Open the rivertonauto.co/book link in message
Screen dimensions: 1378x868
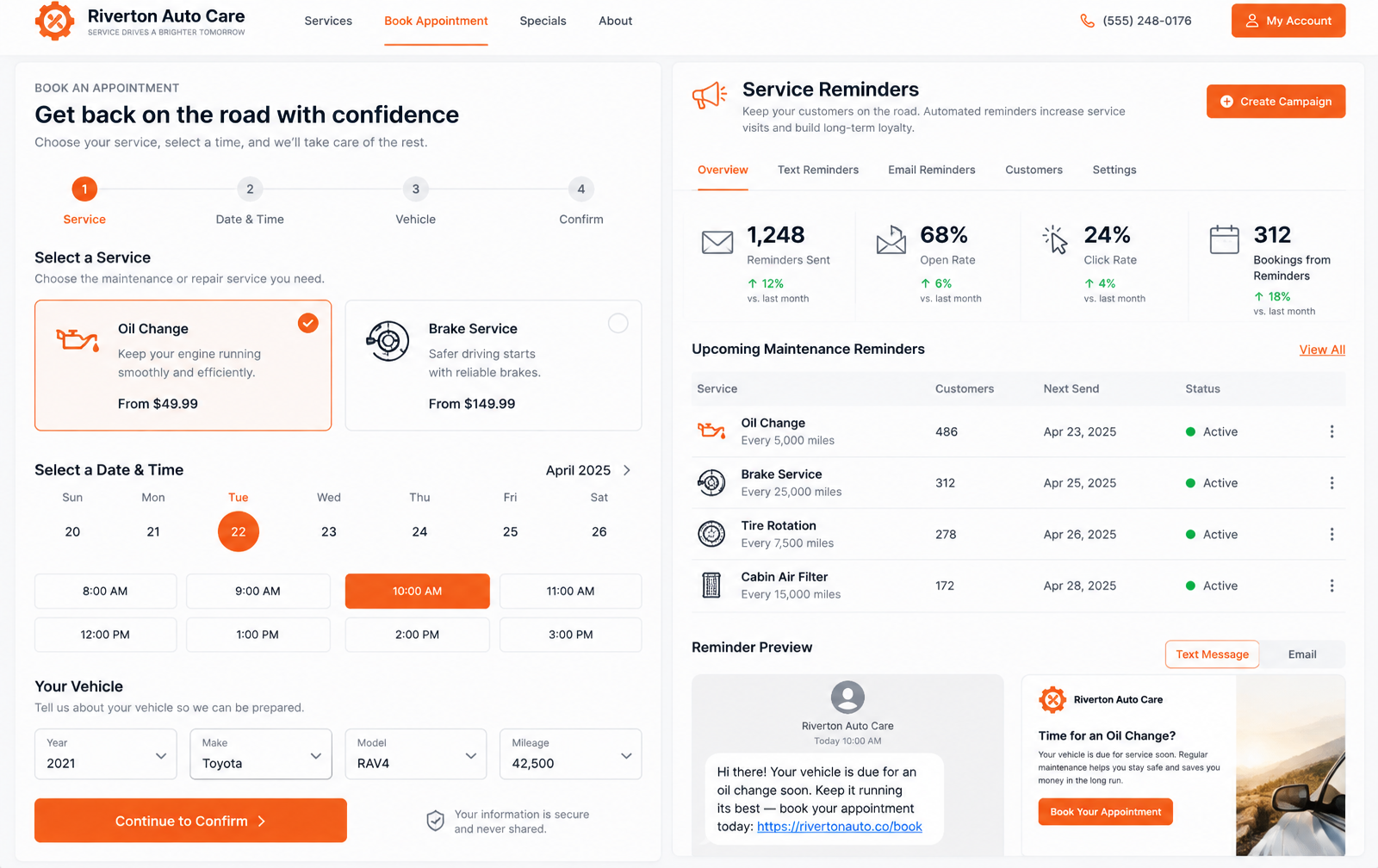coord(839,827)
